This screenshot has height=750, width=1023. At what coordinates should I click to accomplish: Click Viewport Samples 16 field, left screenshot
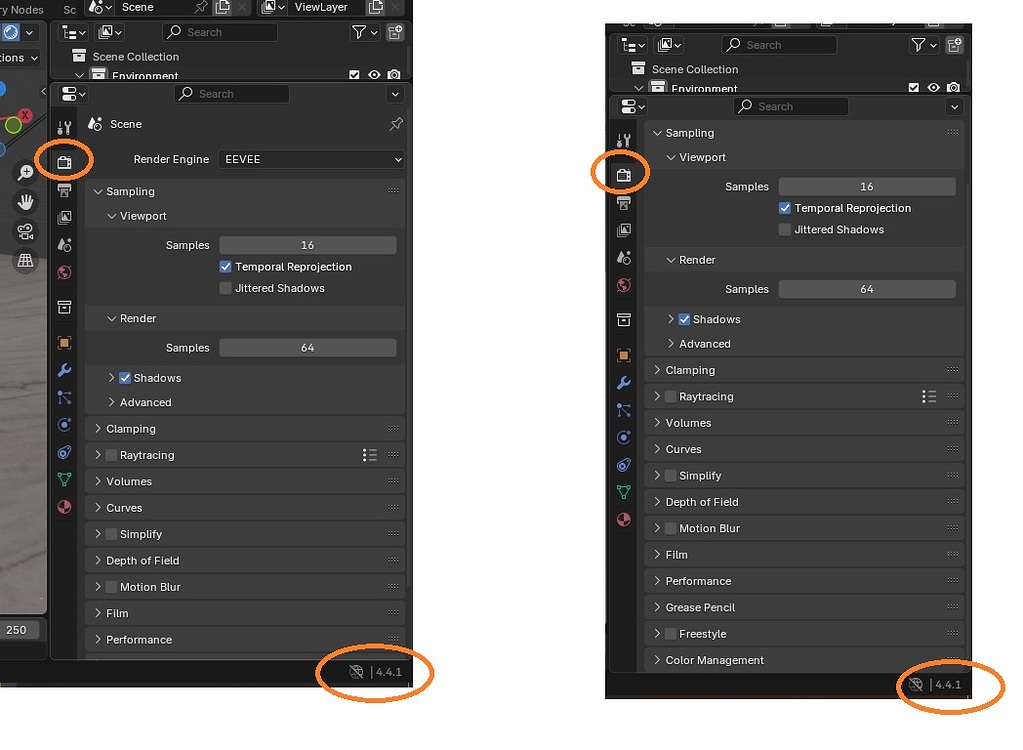tap(307, 245)
